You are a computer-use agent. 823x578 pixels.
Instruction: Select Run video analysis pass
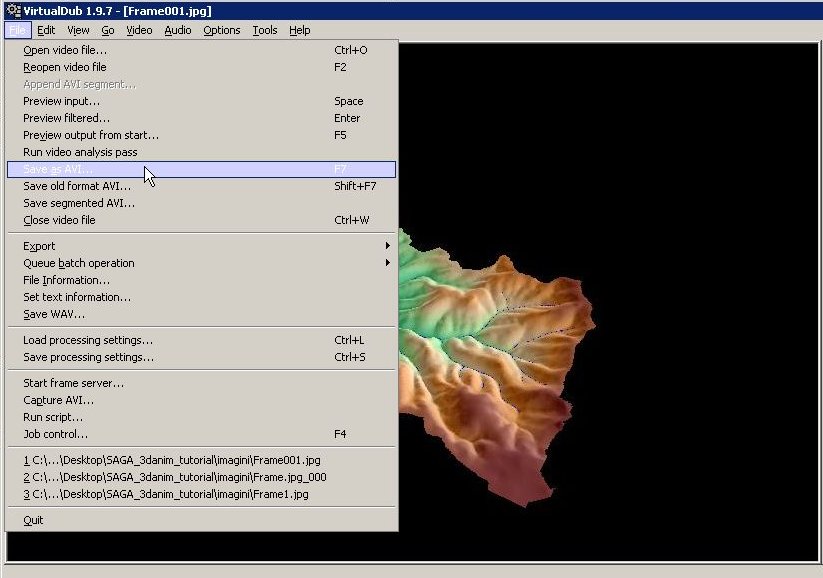pos(202,152)
